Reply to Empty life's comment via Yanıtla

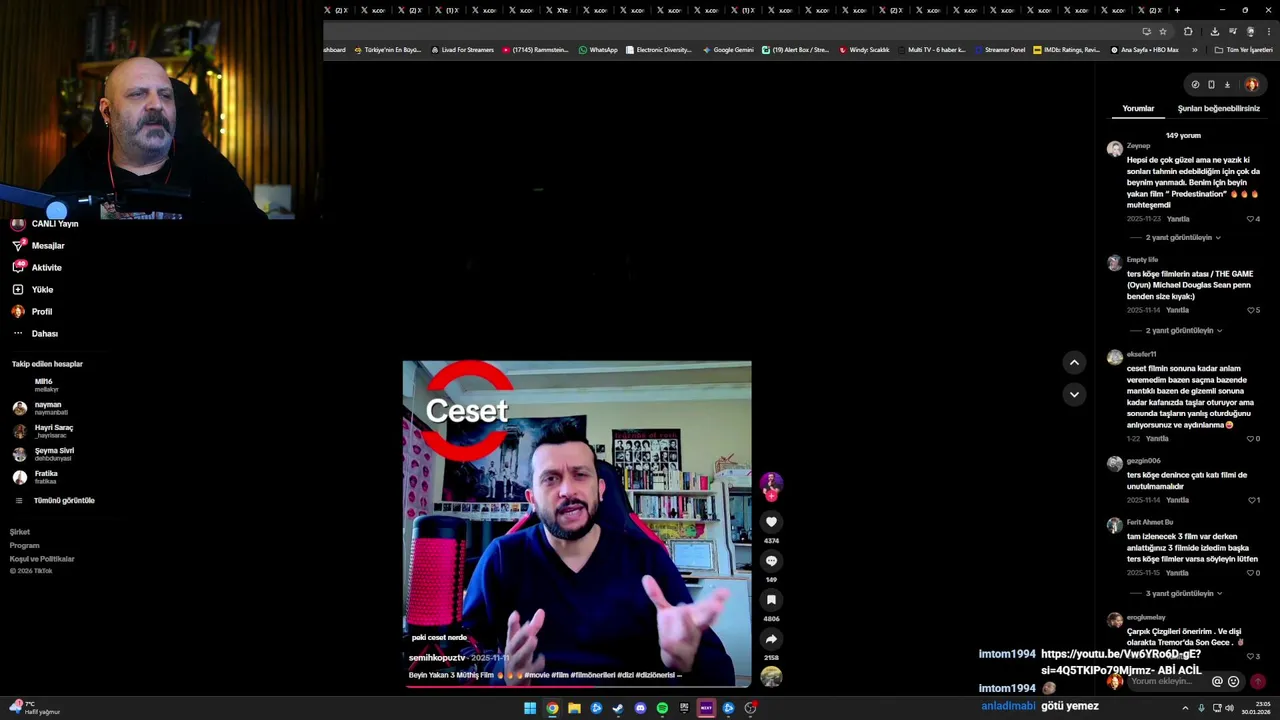(x=1177, y=310)
